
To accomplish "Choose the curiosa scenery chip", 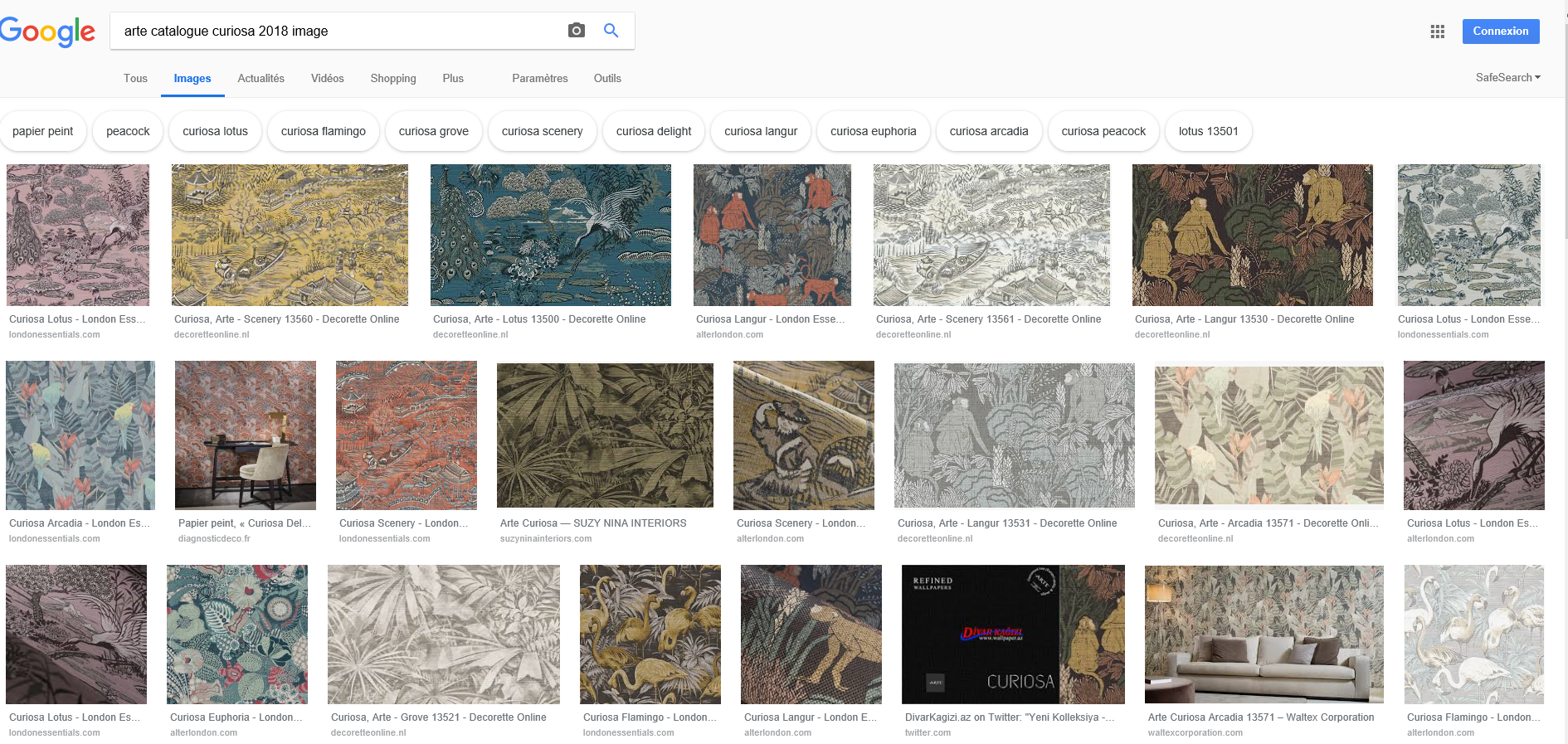I will (x=543, y=131).
